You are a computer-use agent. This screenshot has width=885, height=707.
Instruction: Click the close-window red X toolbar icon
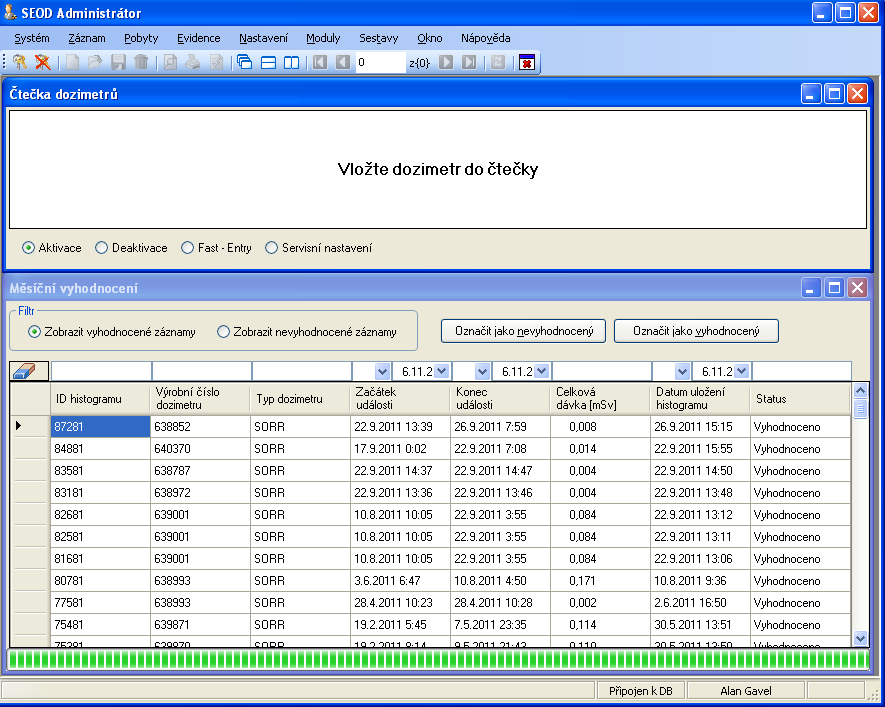pyautogui.click(x=527, y=62)
